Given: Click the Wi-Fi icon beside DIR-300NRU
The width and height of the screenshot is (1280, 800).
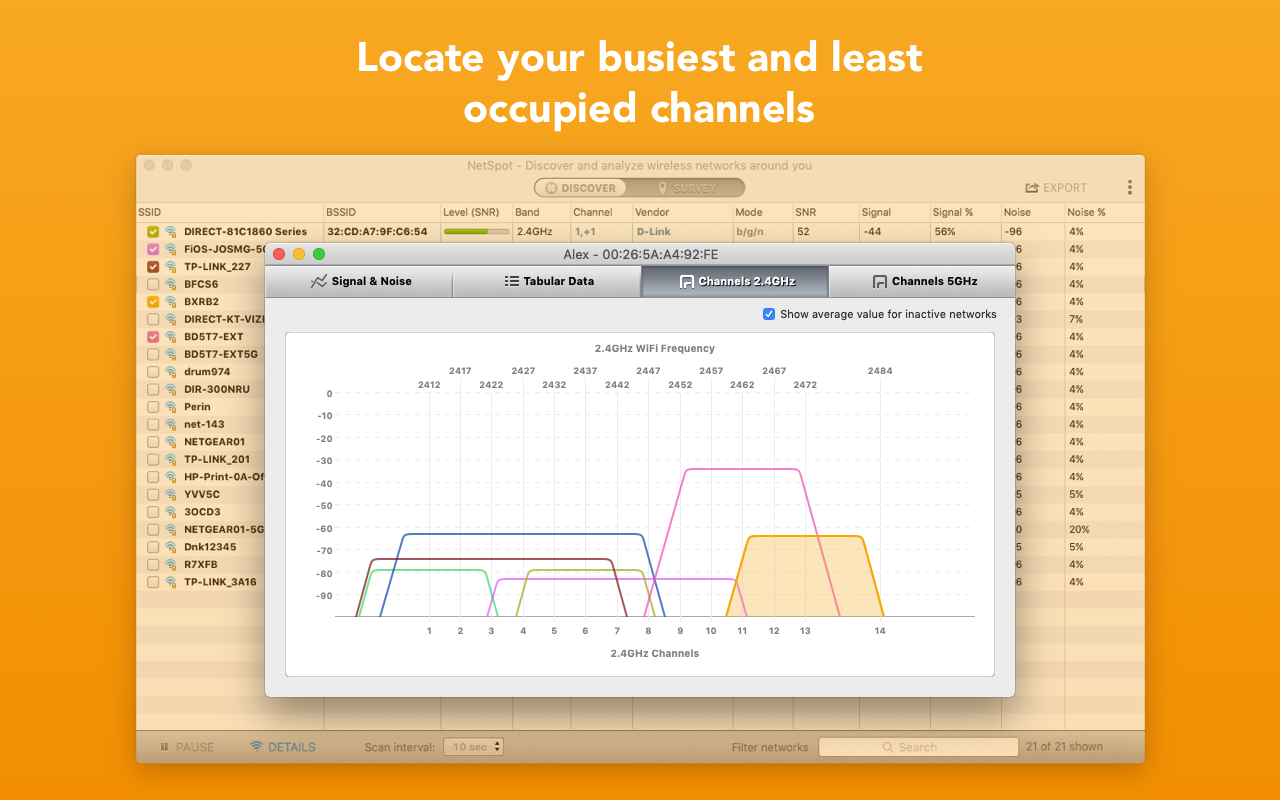Looking at the screenshot, I should 171,389.
